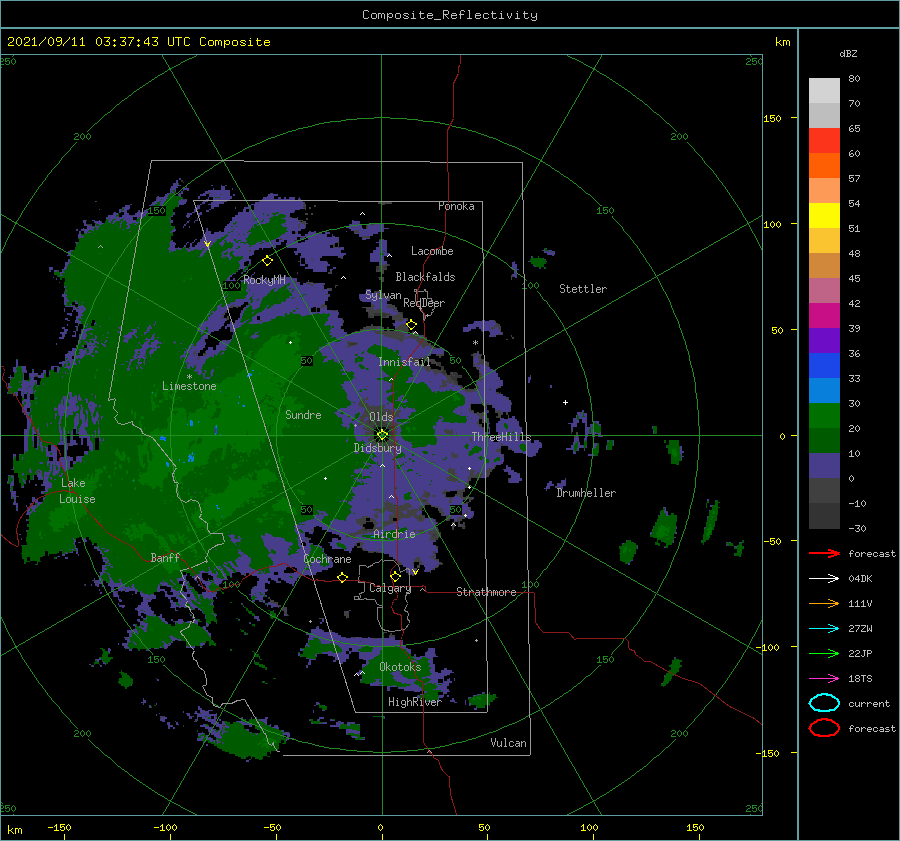The width and height of the screenshot is (900, 841).
Task: Select the light gray 70-80 dBZ swatch
Action: [x=824, y=91]
